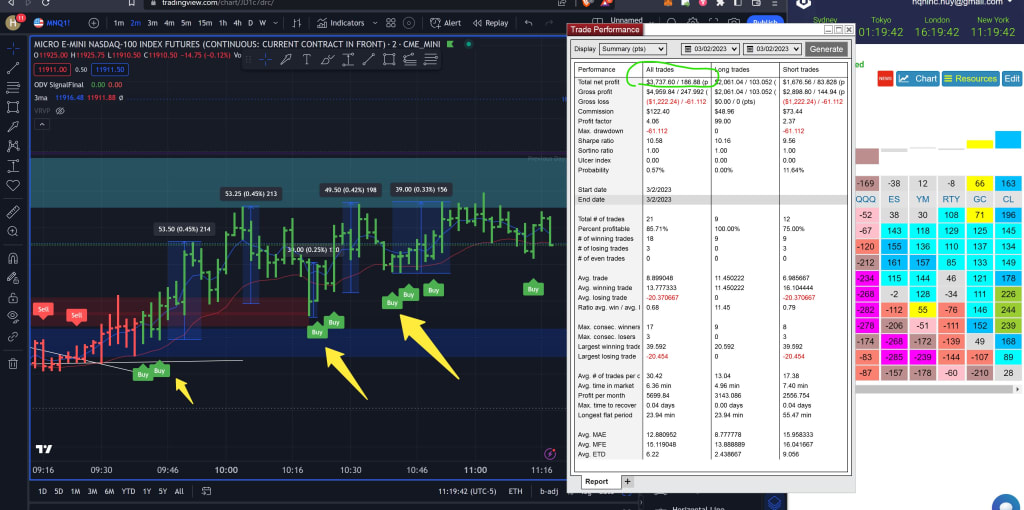The height and width of the screenshot is (510, 1024).
Task: Open the 11:19:42 (UTC-5) timezone menu
Action: [x=467, y=491]
